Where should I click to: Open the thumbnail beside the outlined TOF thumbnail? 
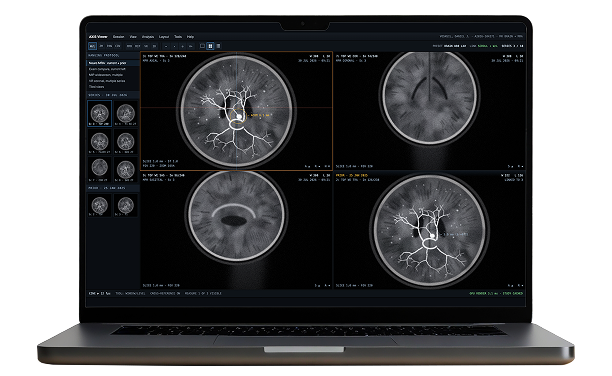[126, 113]
